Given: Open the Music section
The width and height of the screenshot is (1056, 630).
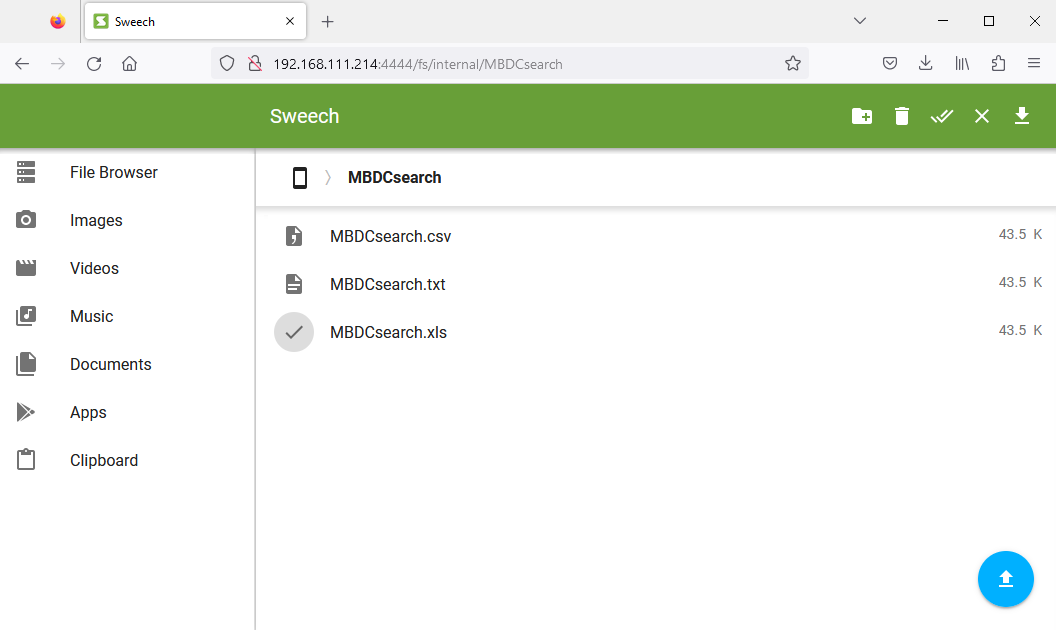Looking at the screenshot, I should point(92,316).
